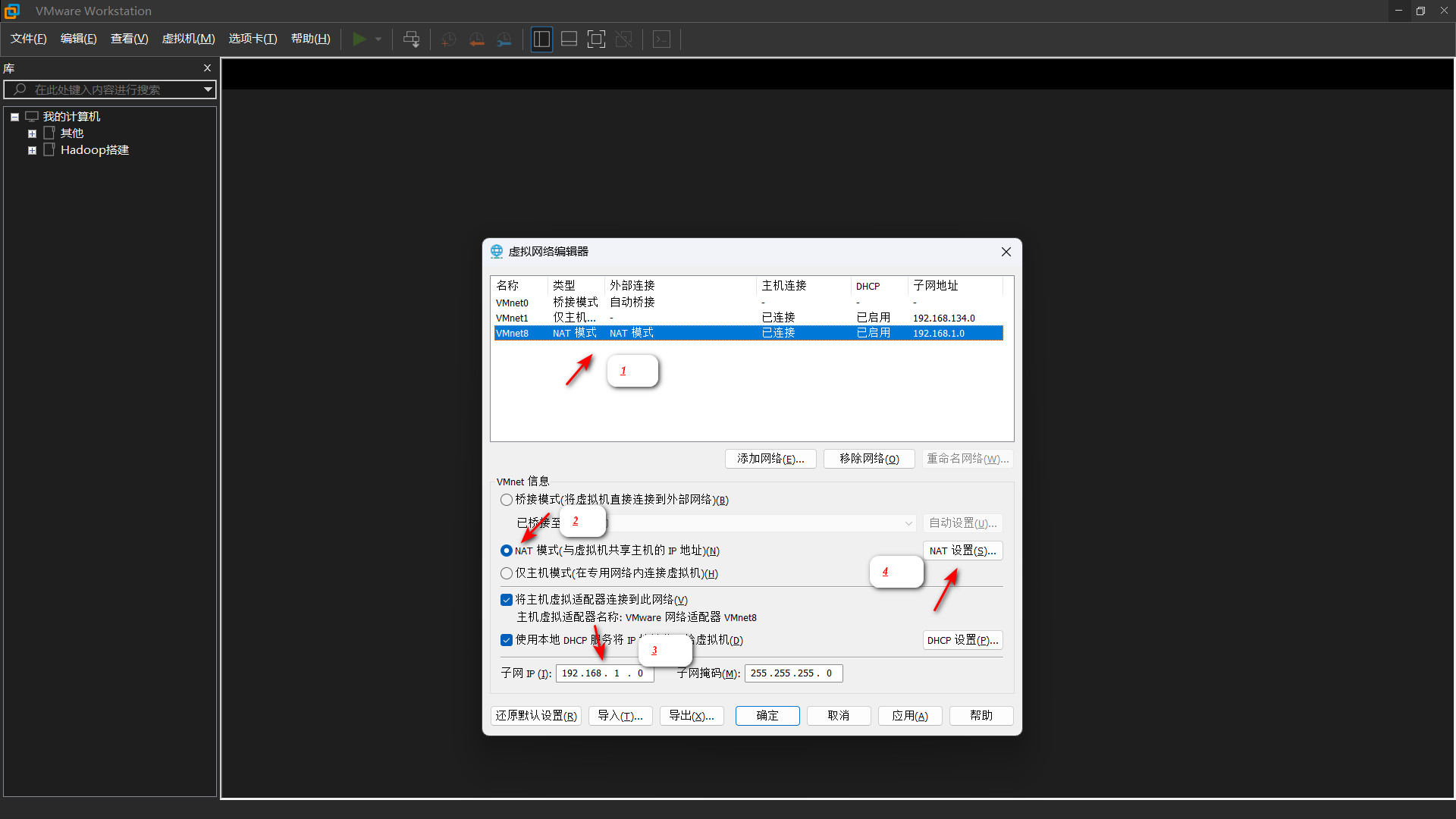Image resolution: width=1456 pixels, height=819 pixels.
Task: Expand the Hadoop搭建 tree folder
Action: point(32,150)
